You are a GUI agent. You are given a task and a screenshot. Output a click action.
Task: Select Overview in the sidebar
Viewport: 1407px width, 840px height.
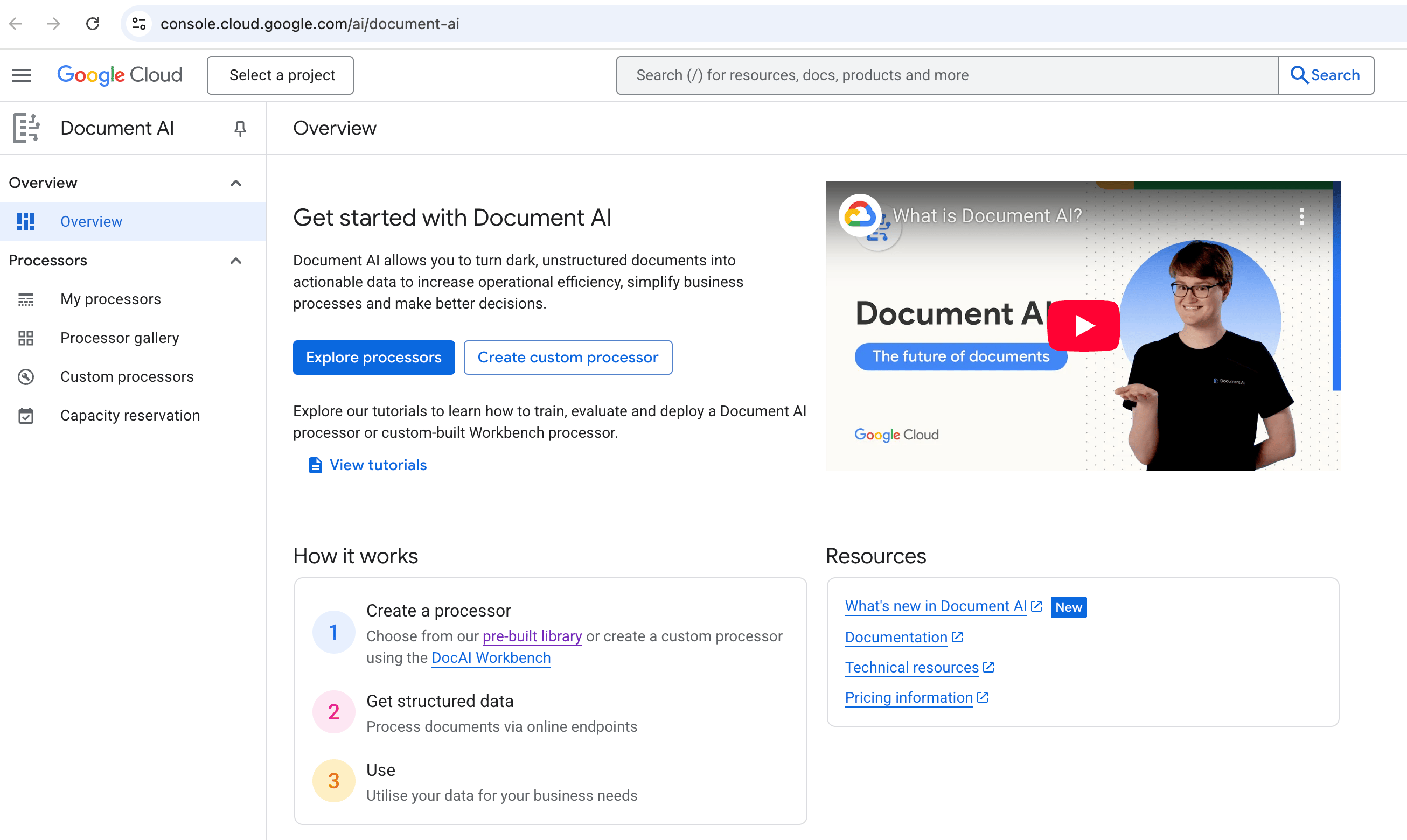click(133, 222)
